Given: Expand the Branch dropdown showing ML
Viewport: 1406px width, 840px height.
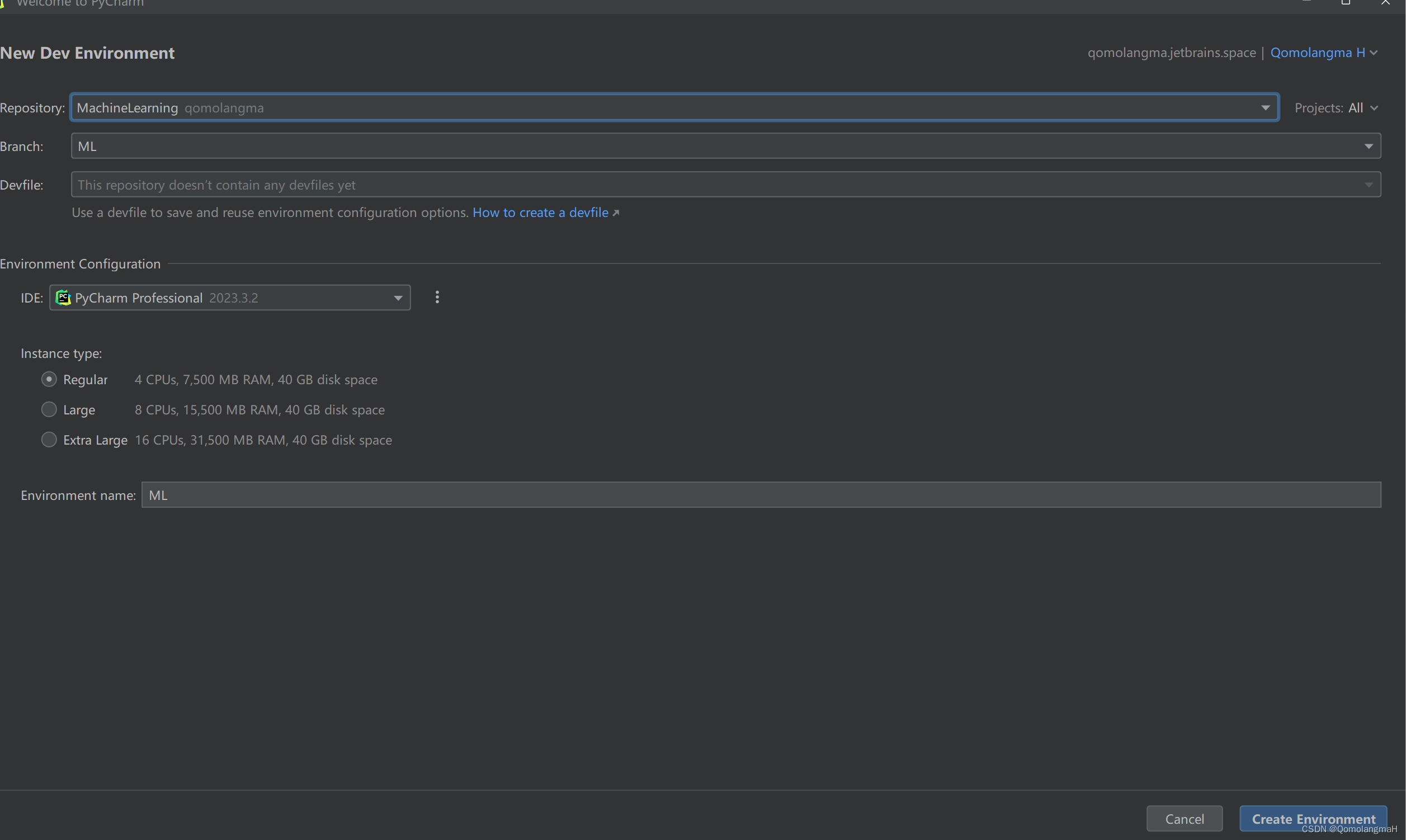Looking at the screenshot, I should click(1369, 145).
